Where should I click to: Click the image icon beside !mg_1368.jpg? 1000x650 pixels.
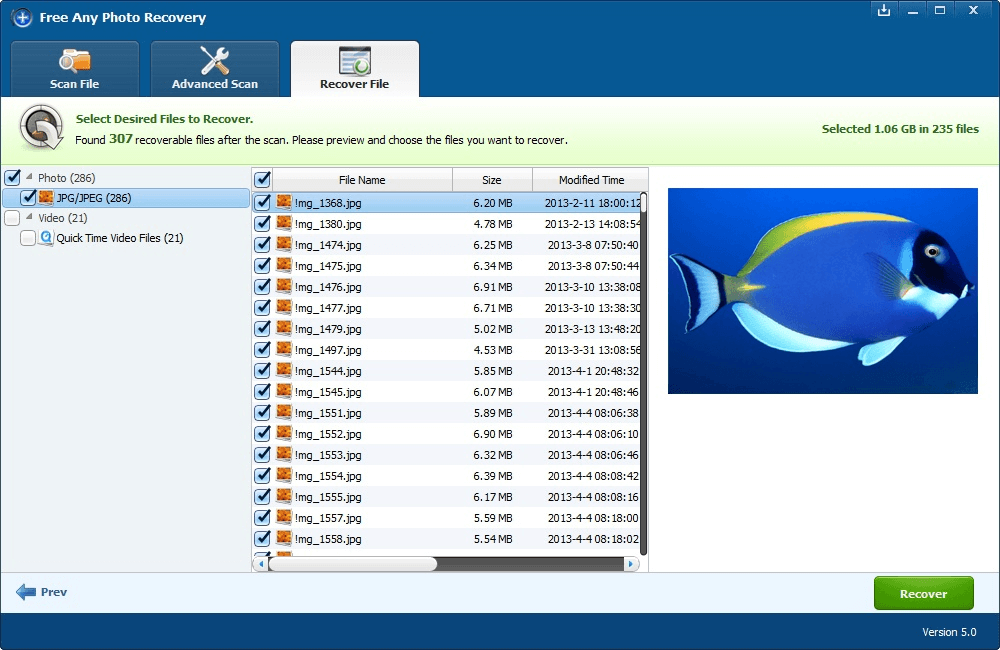(283, 202)
